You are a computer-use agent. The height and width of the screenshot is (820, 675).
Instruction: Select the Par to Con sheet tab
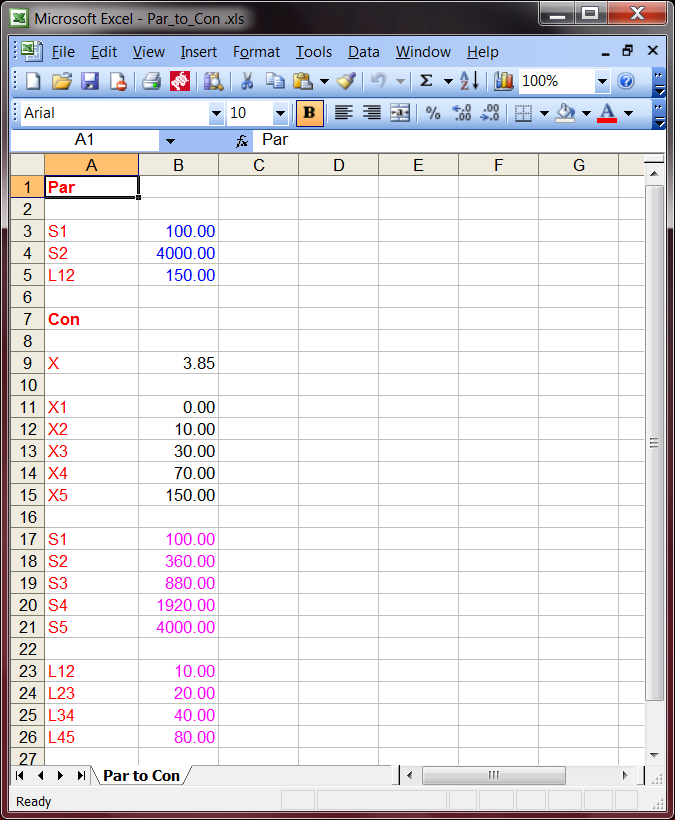[141, 776]
